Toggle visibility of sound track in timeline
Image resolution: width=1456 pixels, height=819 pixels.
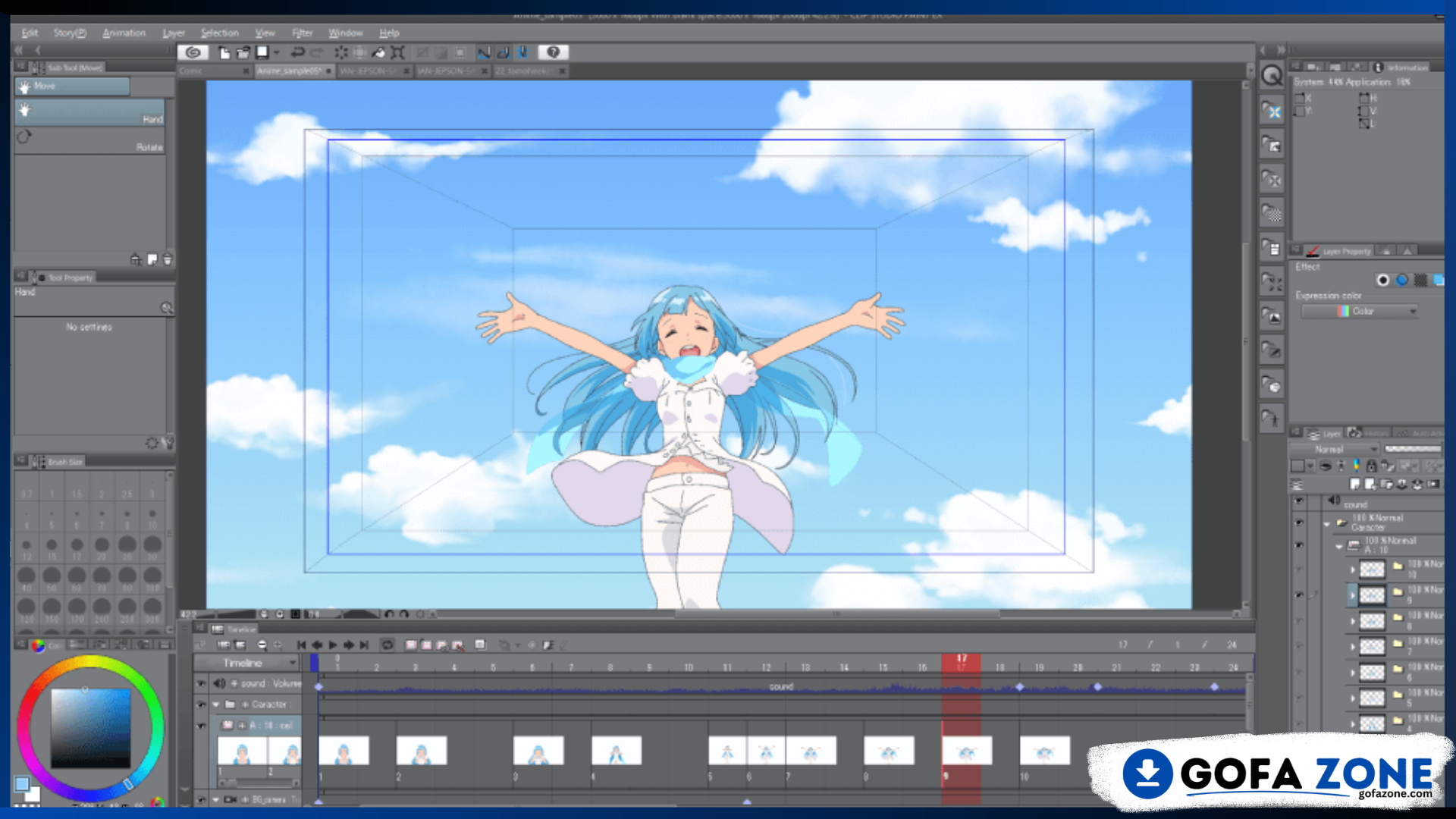point(201,683)
